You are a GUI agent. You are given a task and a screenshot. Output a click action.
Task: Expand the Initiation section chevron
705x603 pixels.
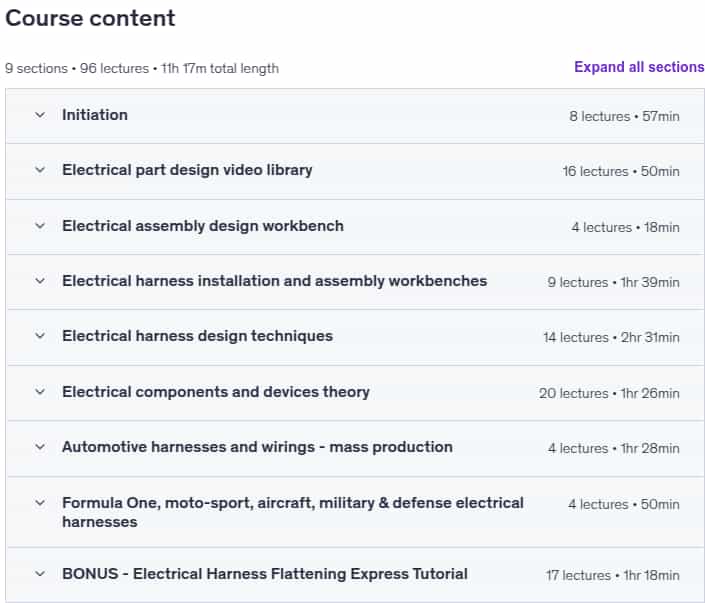click(x=40, y=115)
